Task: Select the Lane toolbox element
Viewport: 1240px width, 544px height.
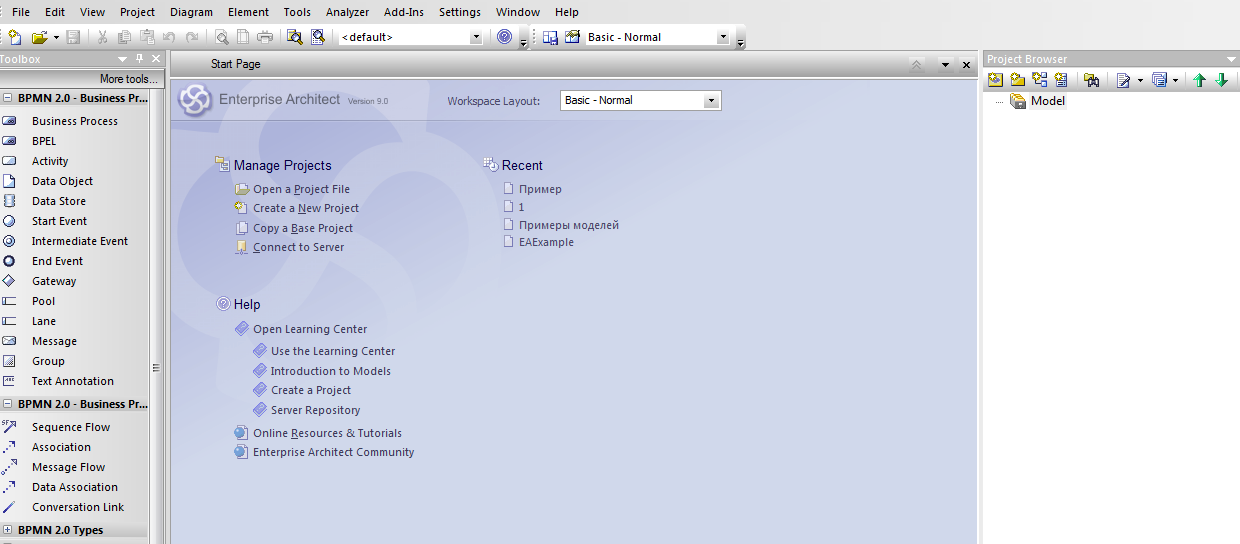Action: [43, 321]
